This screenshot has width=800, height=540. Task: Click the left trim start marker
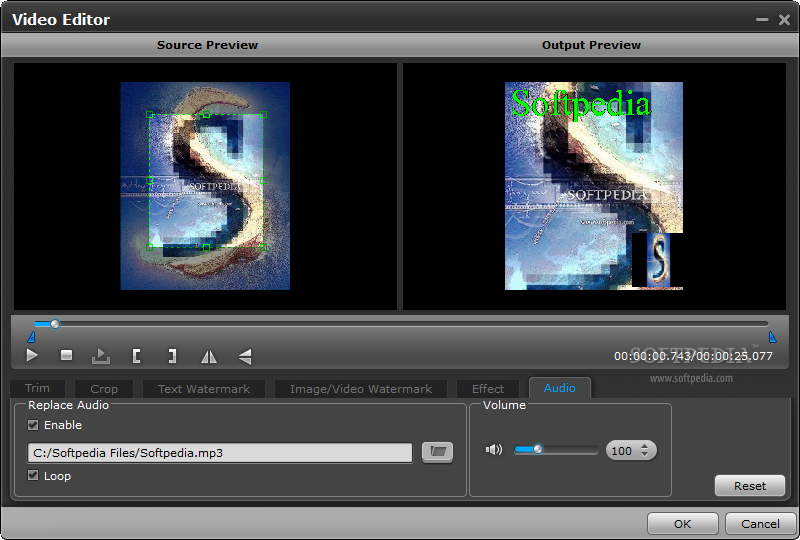click(x=31, y=337)
